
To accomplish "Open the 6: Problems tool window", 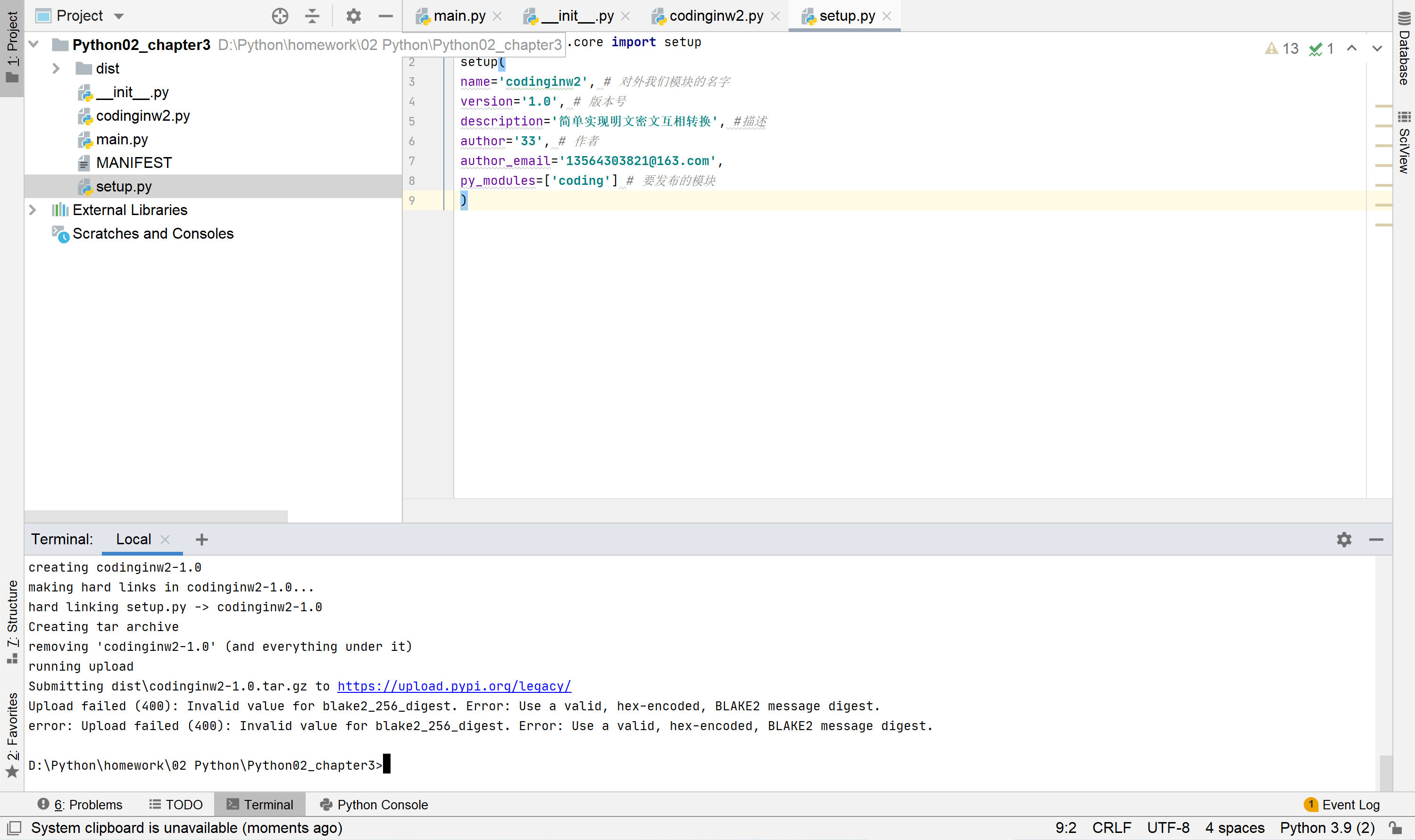I will pos(80,804).
